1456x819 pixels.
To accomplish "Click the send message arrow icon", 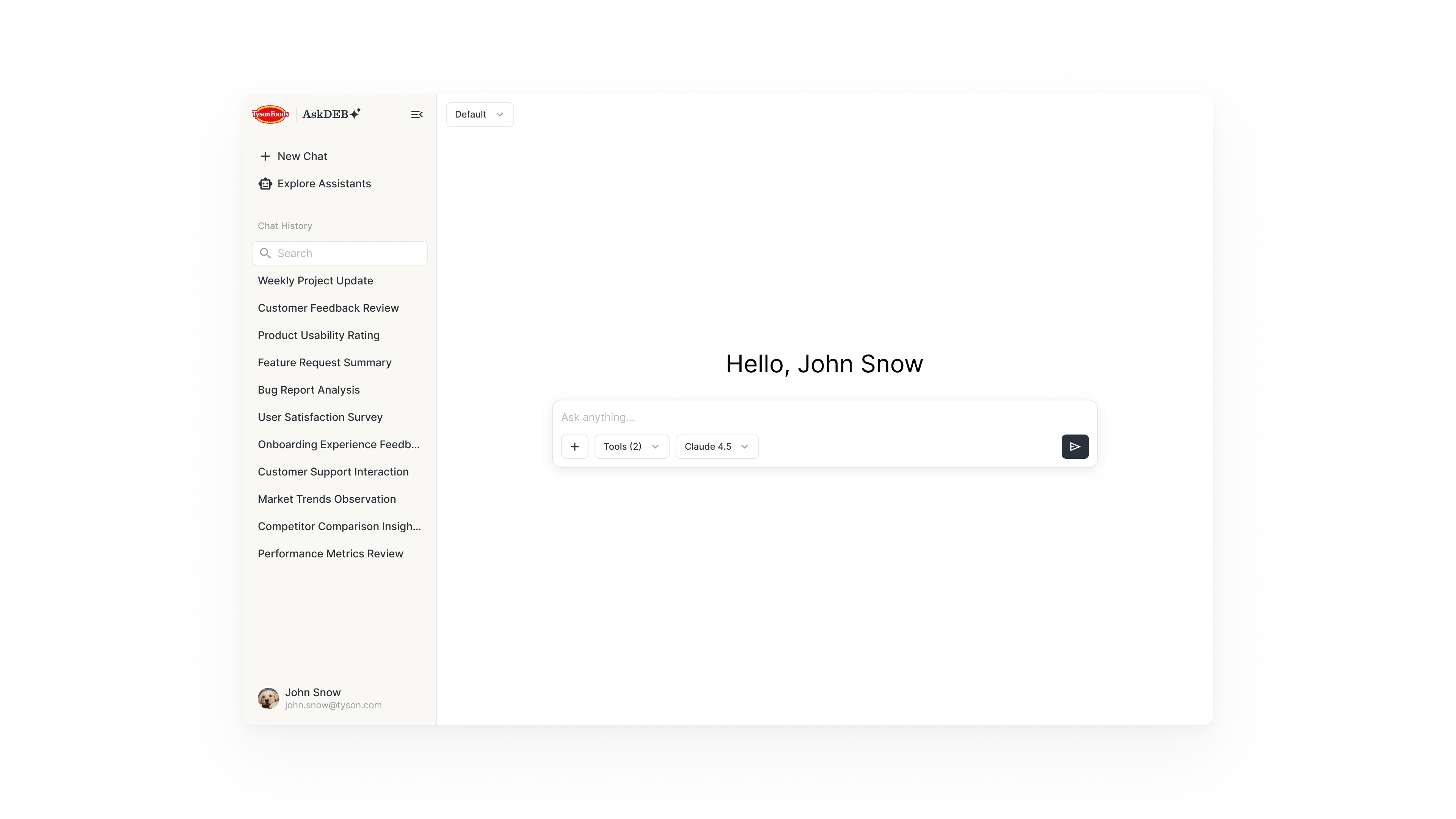I will [x=1075, y=447].
